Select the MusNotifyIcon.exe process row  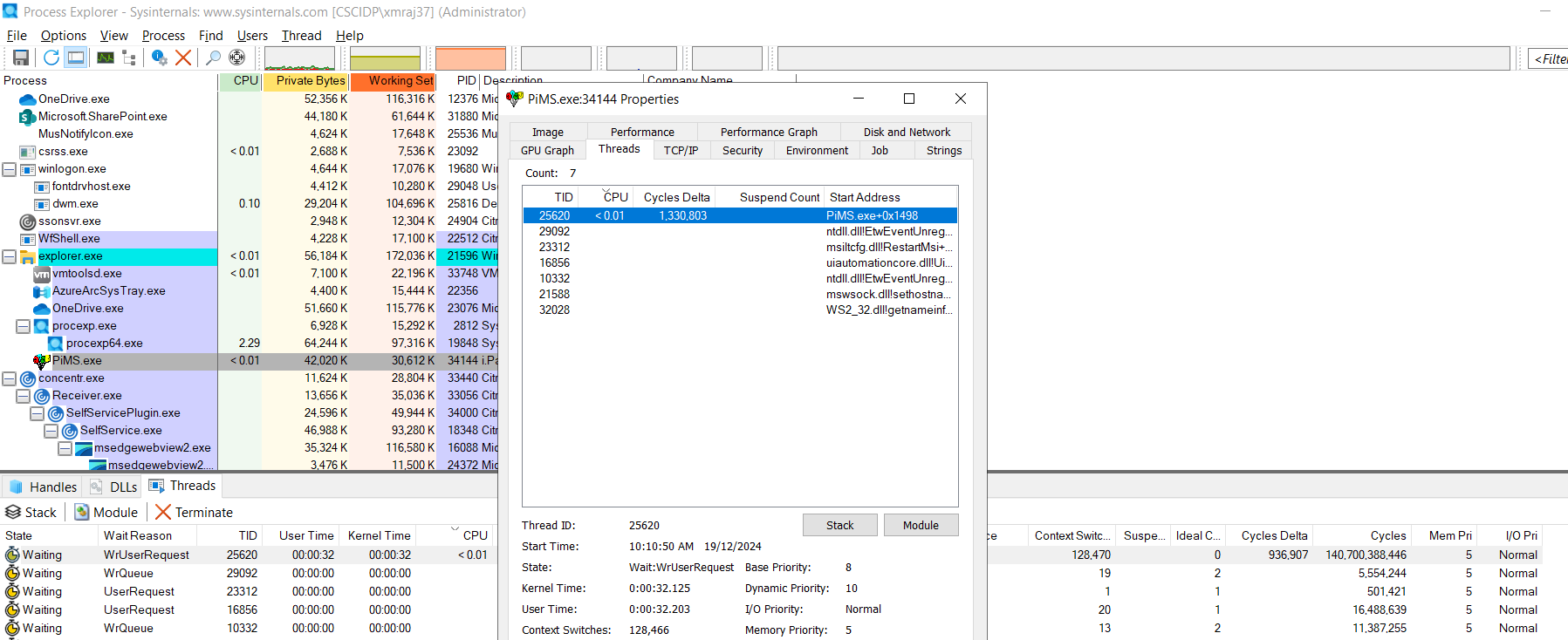(x=249, y=134)
